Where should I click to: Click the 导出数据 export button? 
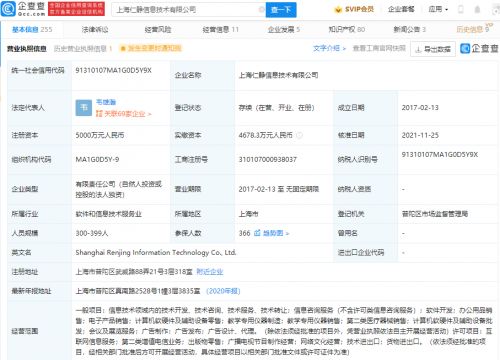[x=433, y=49]
